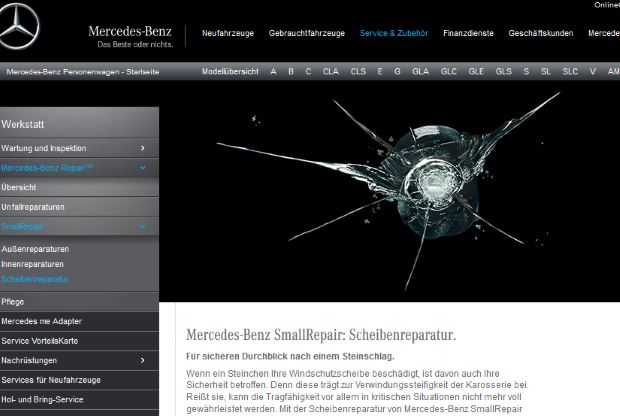620x416 pixels.
Task: Select the GLS model
Action: click(504, 72)
